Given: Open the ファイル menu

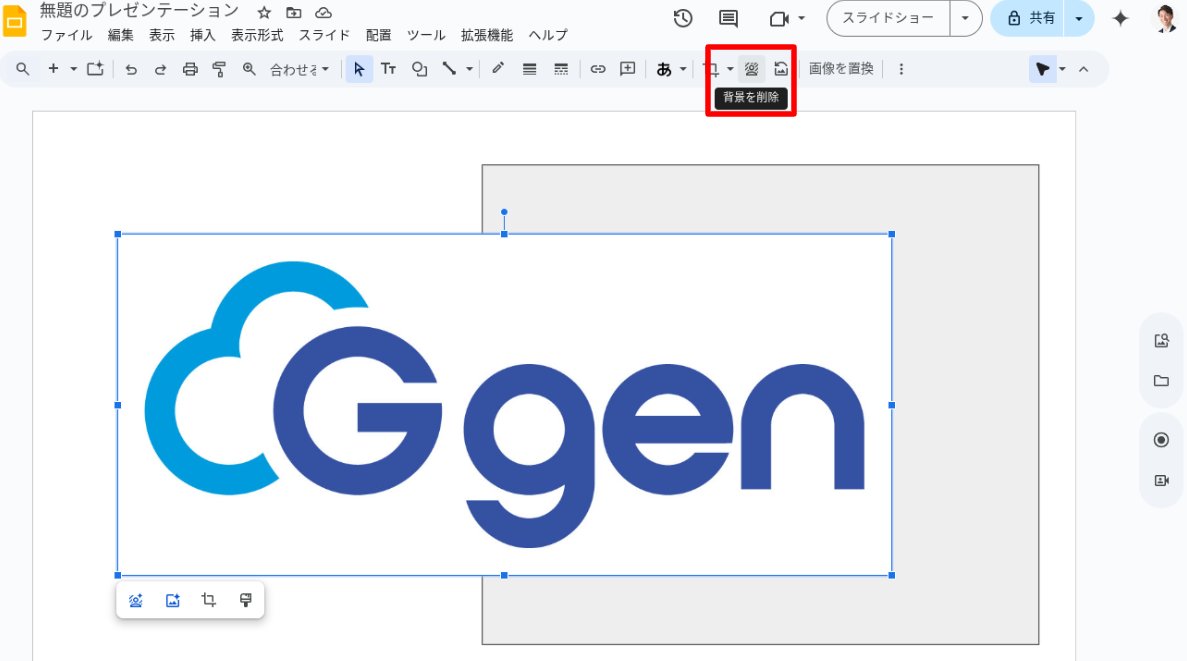Looking at the screenshot, I should tap(66, 36).
